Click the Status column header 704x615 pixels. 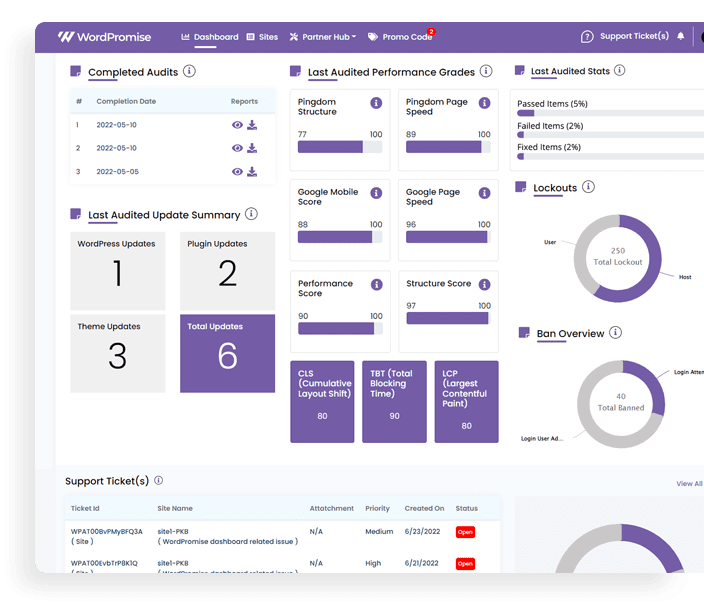coord(466,508)
